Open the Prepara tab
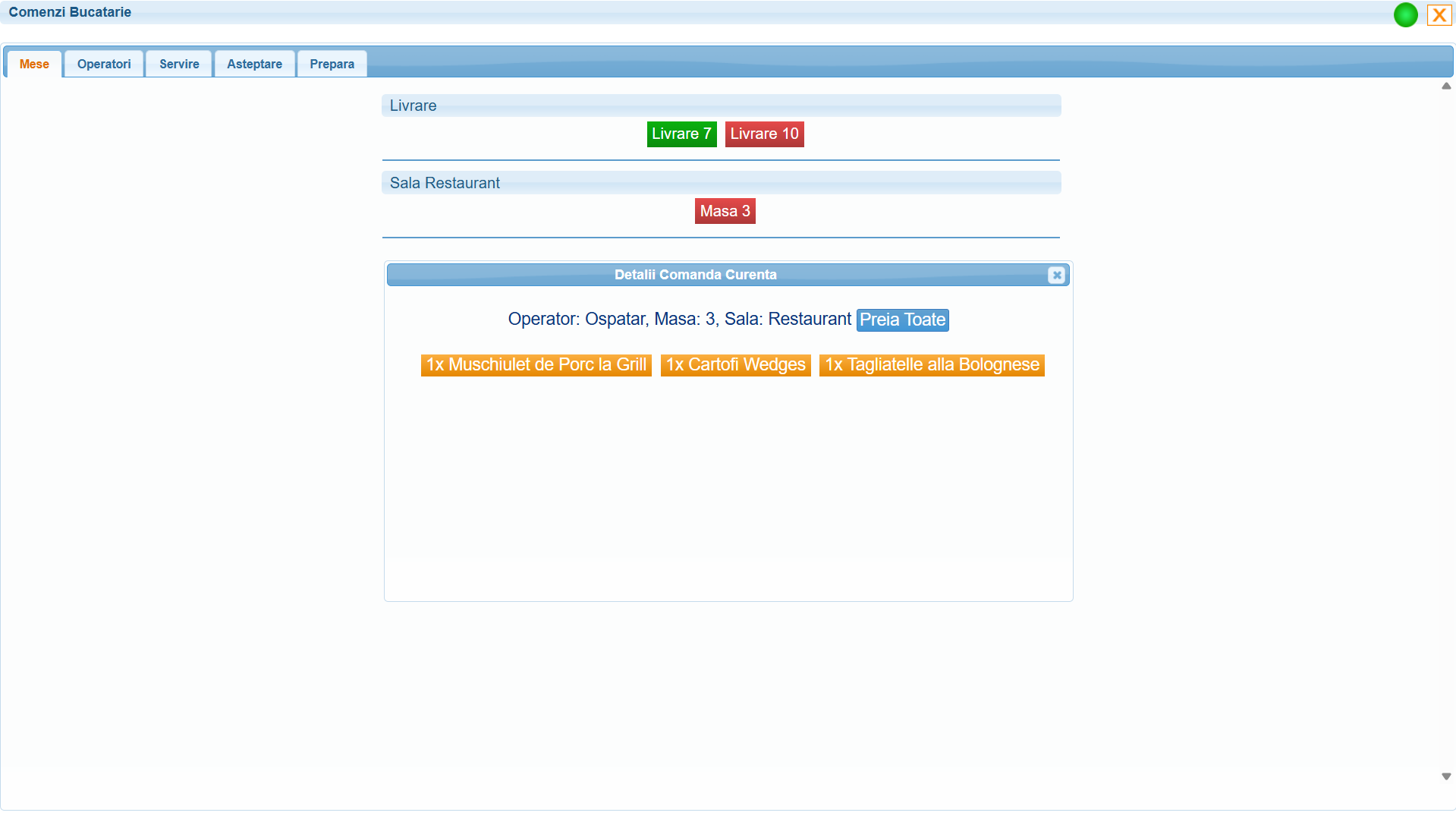This screenshot has width=1456, height=819. point(332,64)
